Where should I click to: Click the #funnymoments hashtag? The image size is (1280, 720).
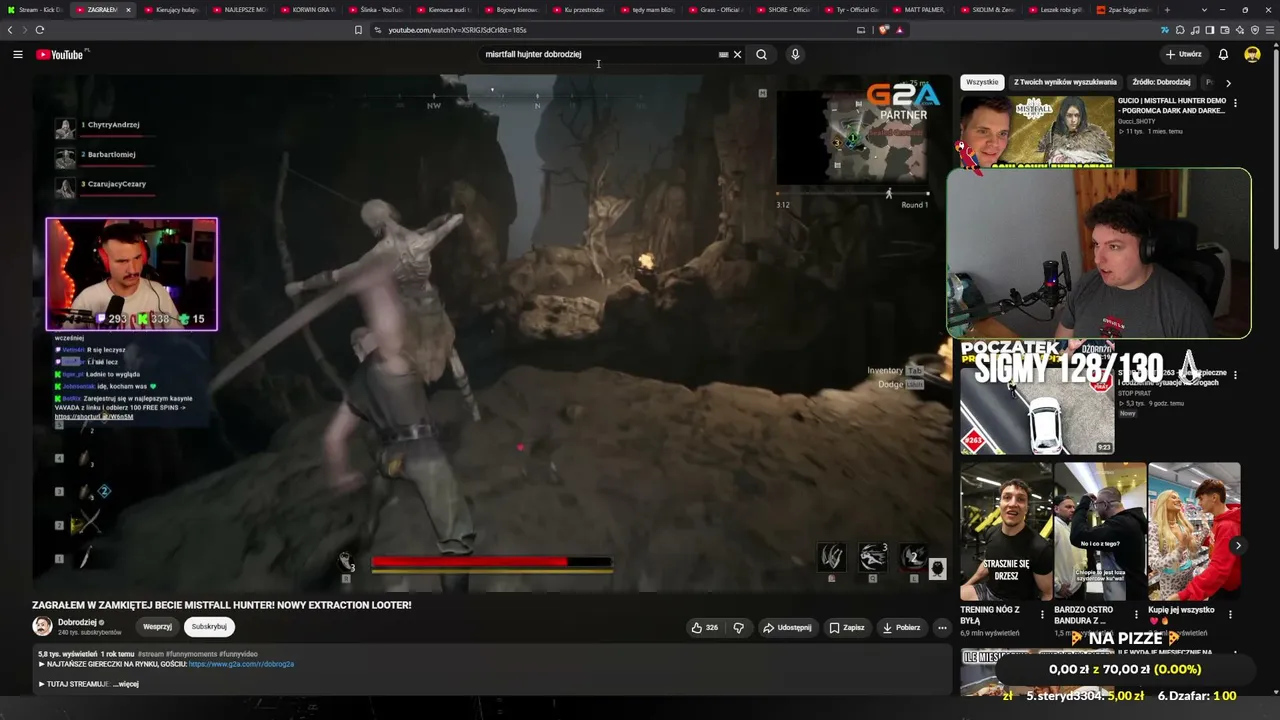click(190, 654)
